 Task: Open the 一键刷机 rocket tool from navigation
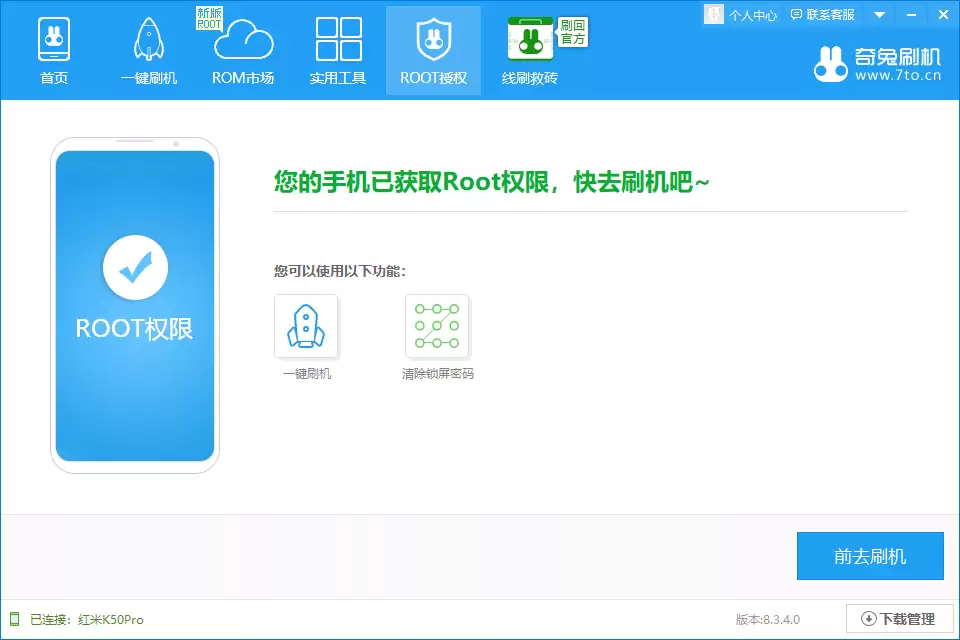click(147, 40)
